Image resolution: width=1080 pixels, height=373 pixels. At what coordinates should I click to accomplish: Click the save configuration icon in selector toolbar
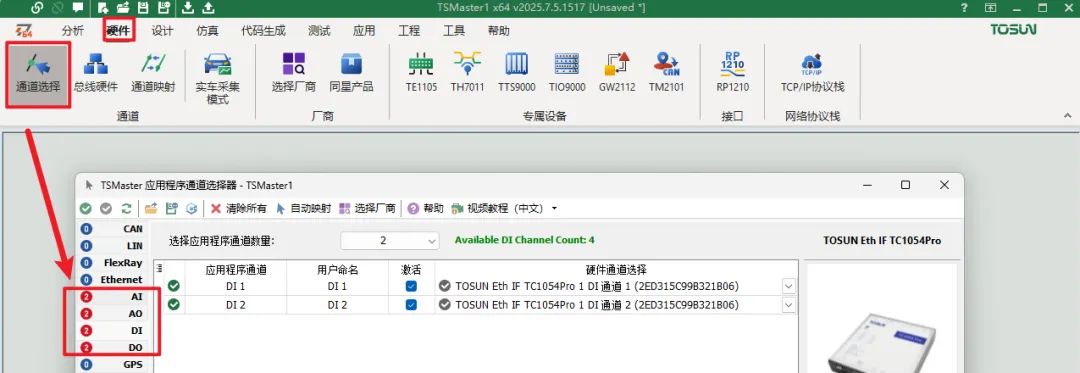coord(172,209)
